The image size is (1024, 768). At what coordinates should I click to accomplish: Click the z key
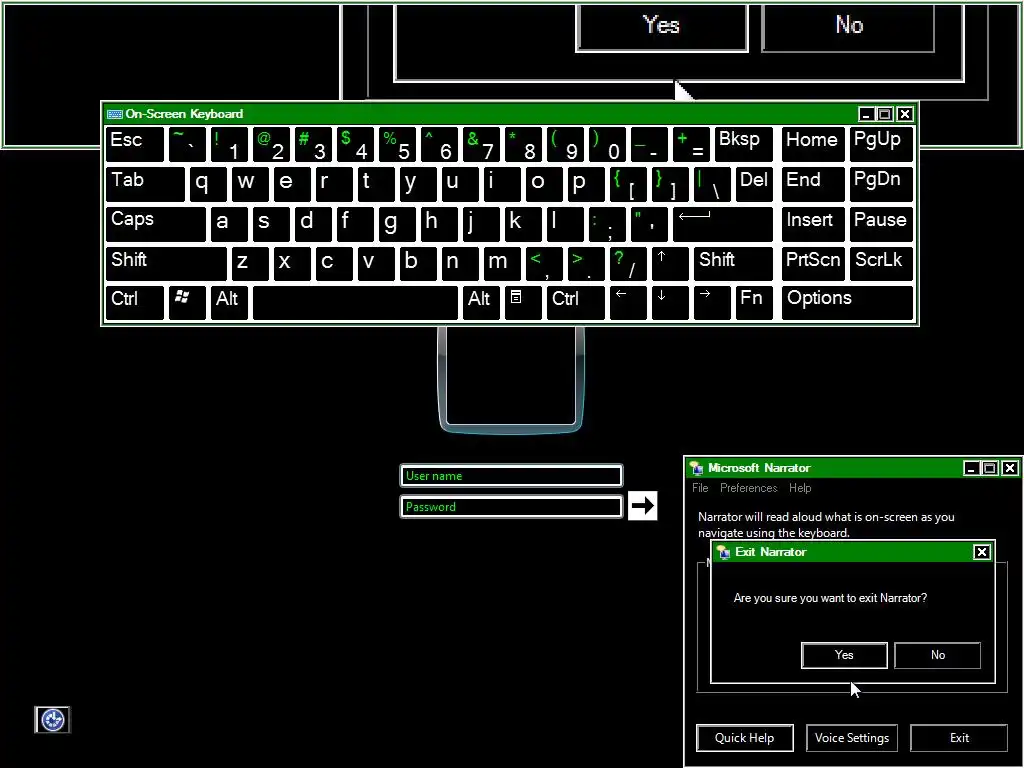(x=250, y=263)
